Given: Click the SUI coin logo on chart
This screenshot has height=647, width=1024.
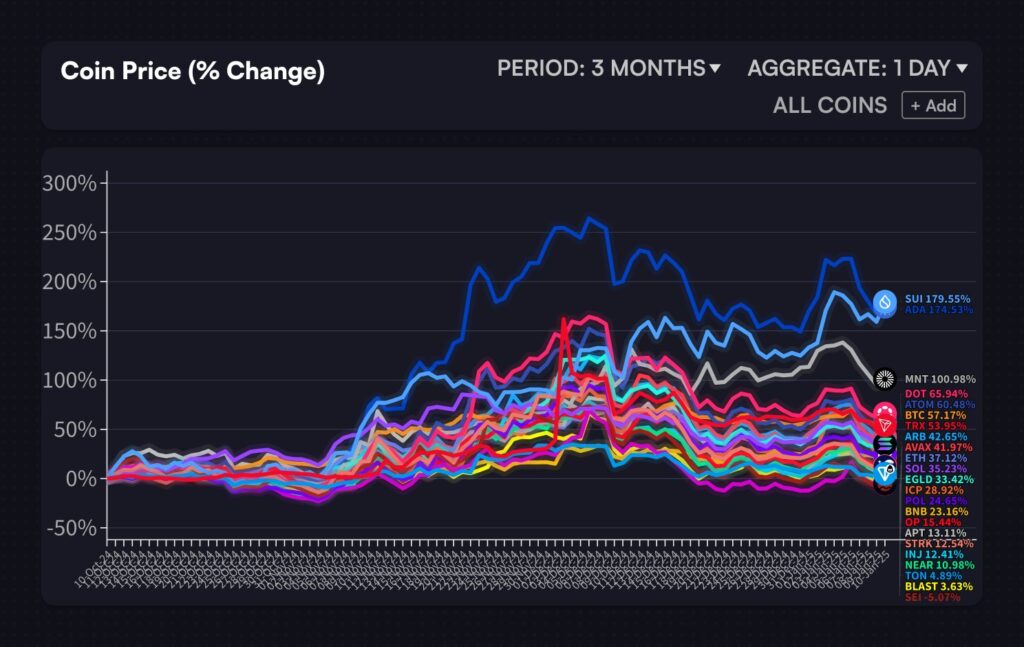Looking at the screenshot, I should (x=885, y=302).
